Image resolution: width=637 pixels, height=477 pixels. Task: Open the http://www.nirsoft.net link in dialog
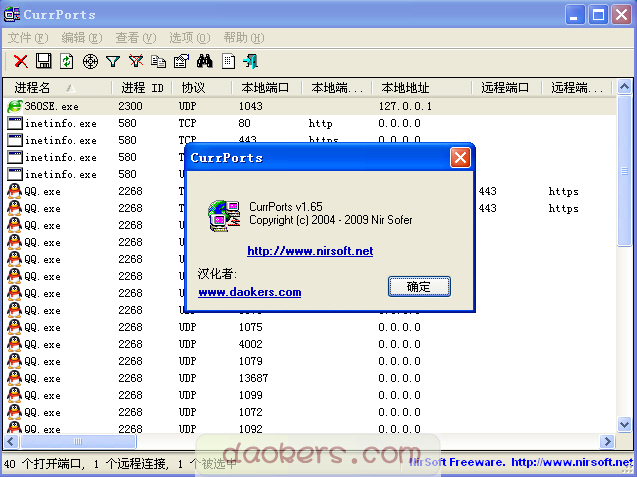click(310, 251)
